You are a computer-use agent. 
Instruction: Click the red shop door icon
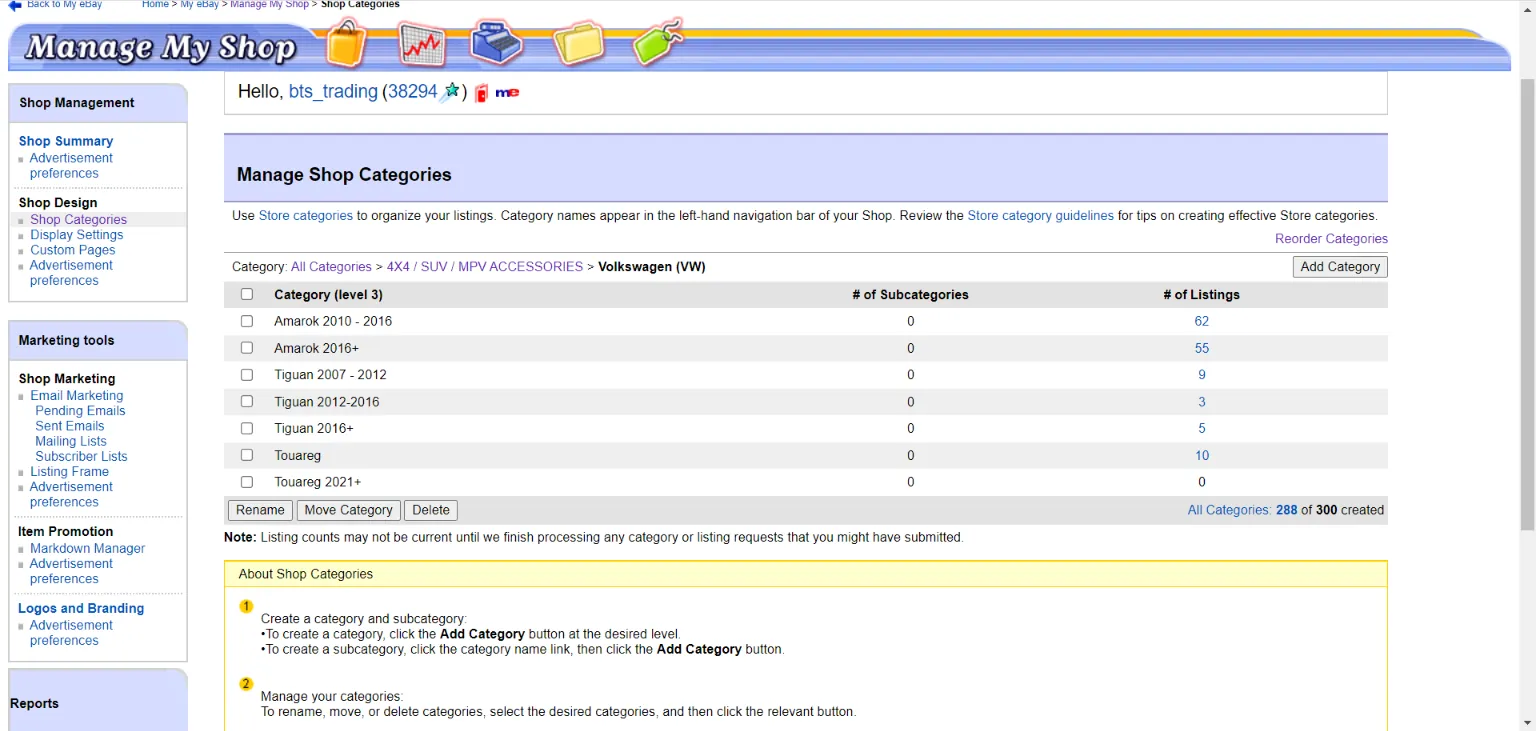pos(481,93)
